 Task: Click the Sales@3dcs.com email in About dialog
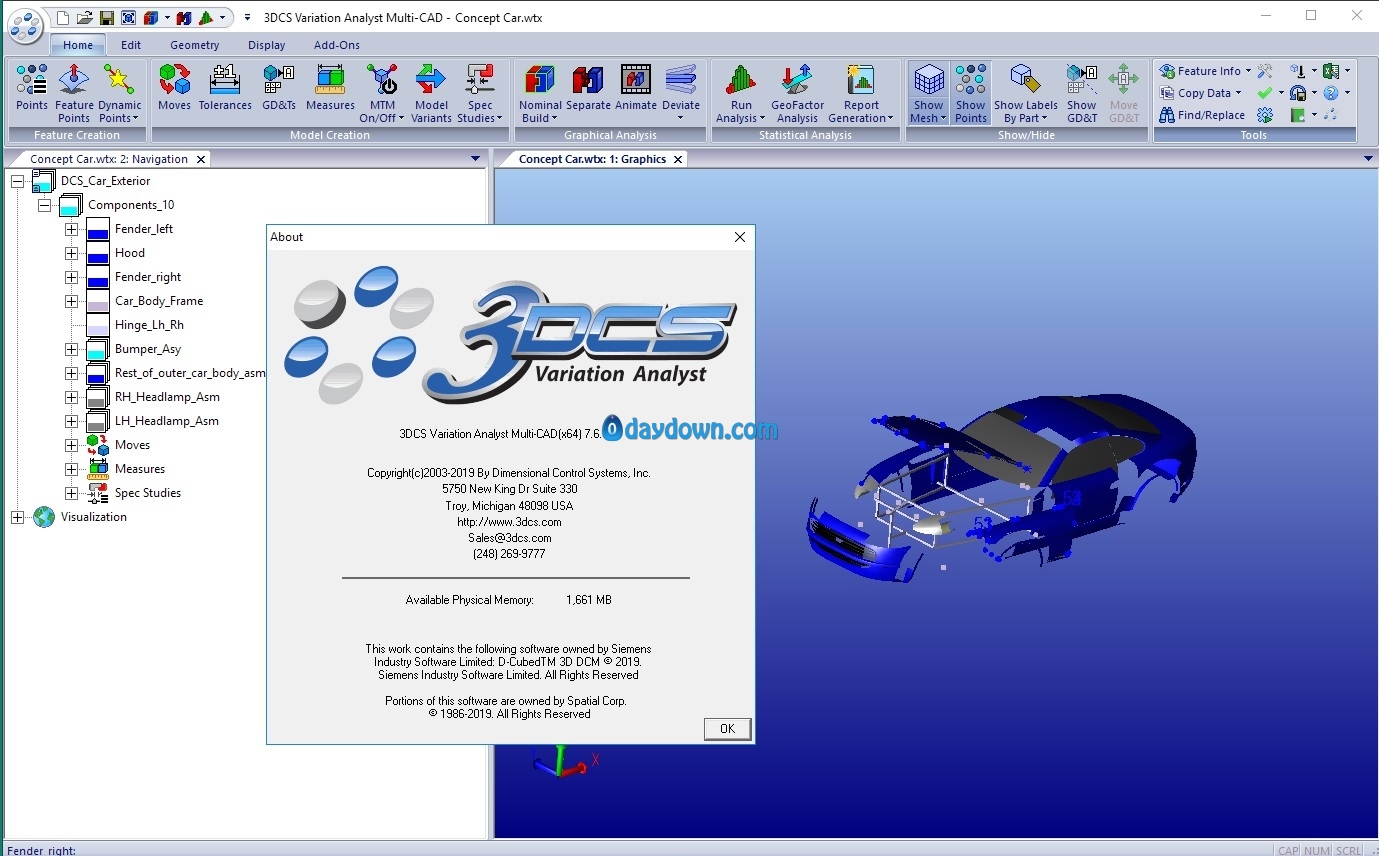(510, 538)
